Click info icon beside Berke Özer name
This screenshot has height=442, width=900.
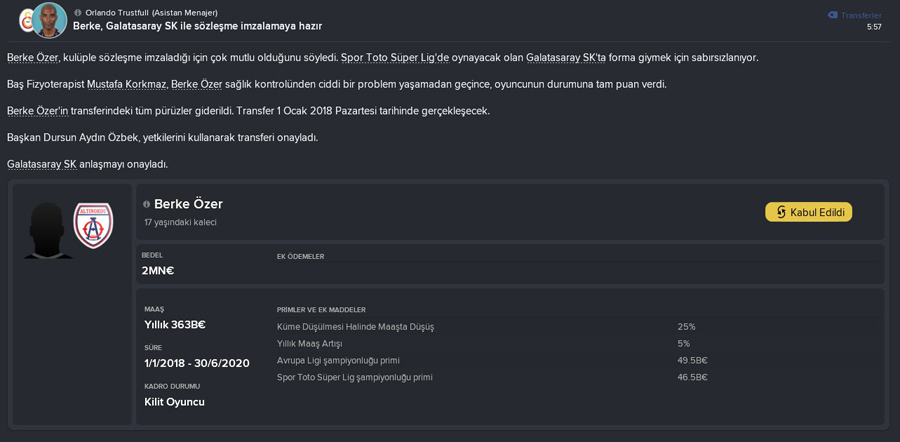click(x=147, y=204)
